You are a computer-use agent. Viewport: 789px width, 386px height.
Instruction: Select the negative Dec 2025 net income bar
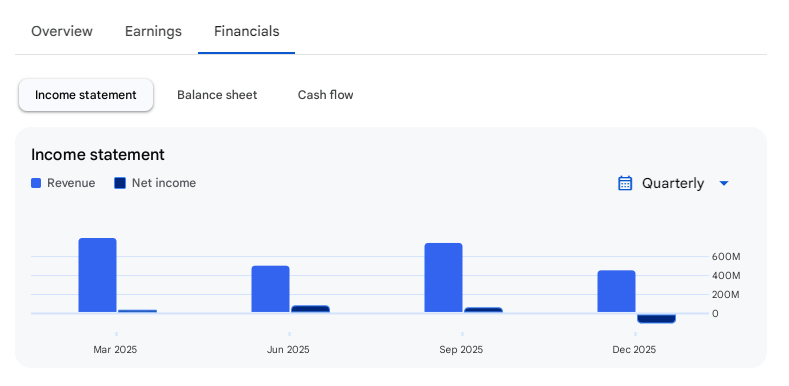pyautogui.click(x=656, y=319)
